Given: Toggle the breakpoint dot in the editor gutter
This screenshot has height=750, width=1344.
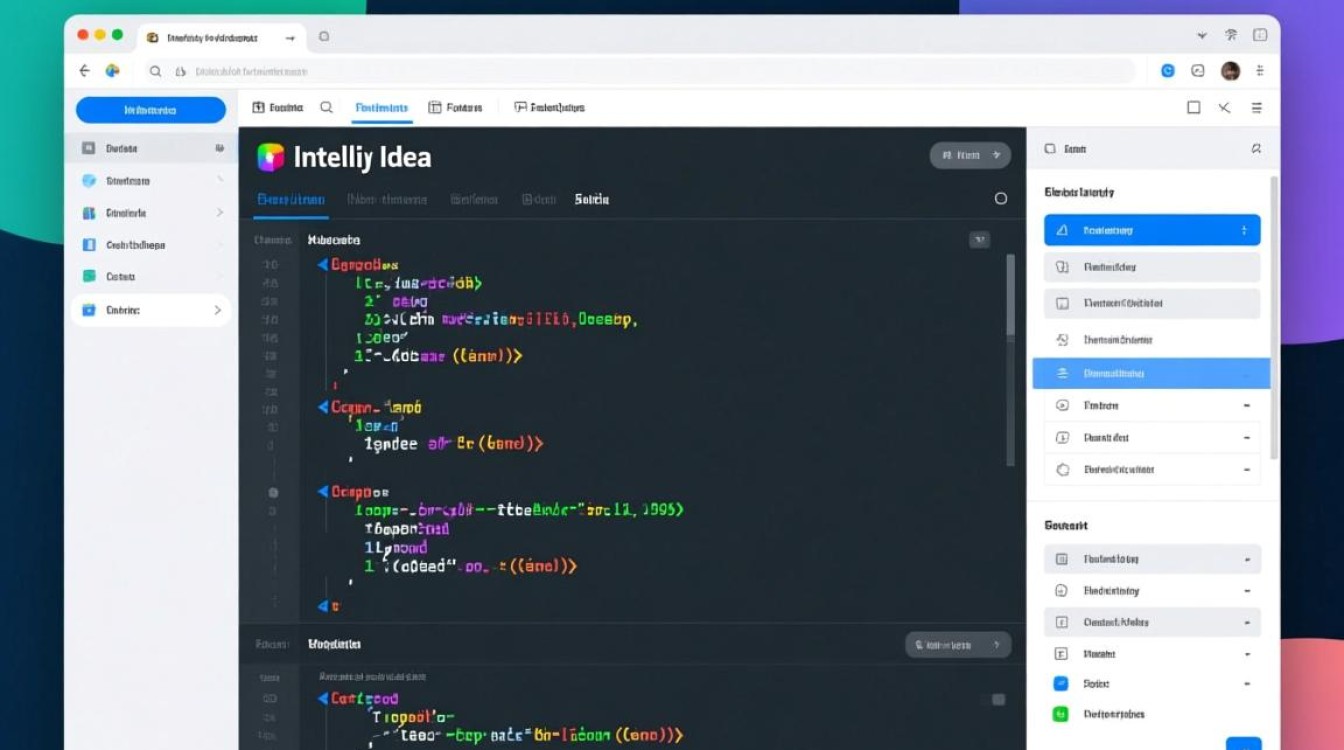Looking at the screenshot, I should pyautogui.click(x=273, y=492).
